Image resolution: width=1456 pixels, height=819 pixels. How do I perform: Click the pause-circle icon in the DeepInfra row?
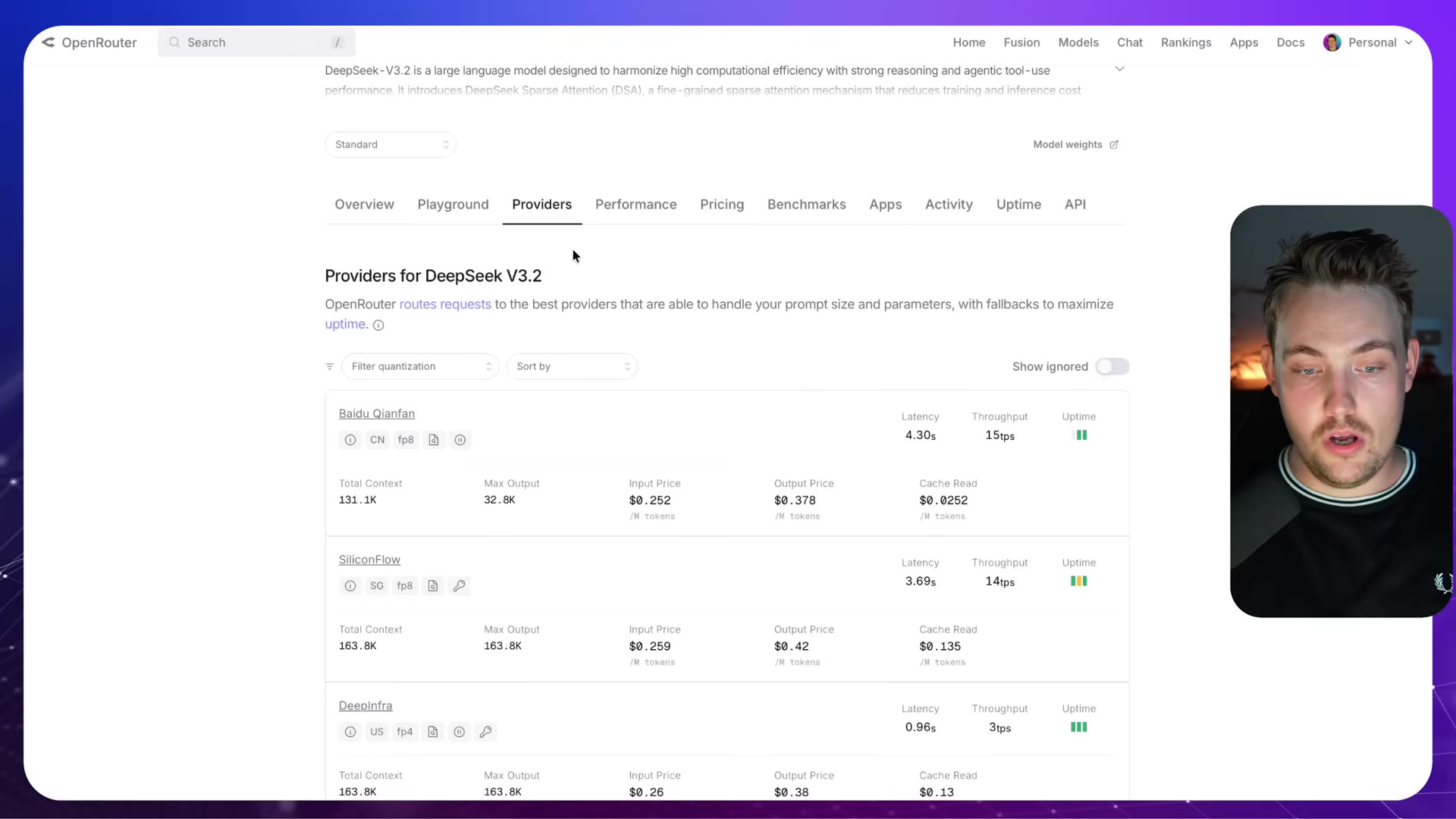point(460,732)
